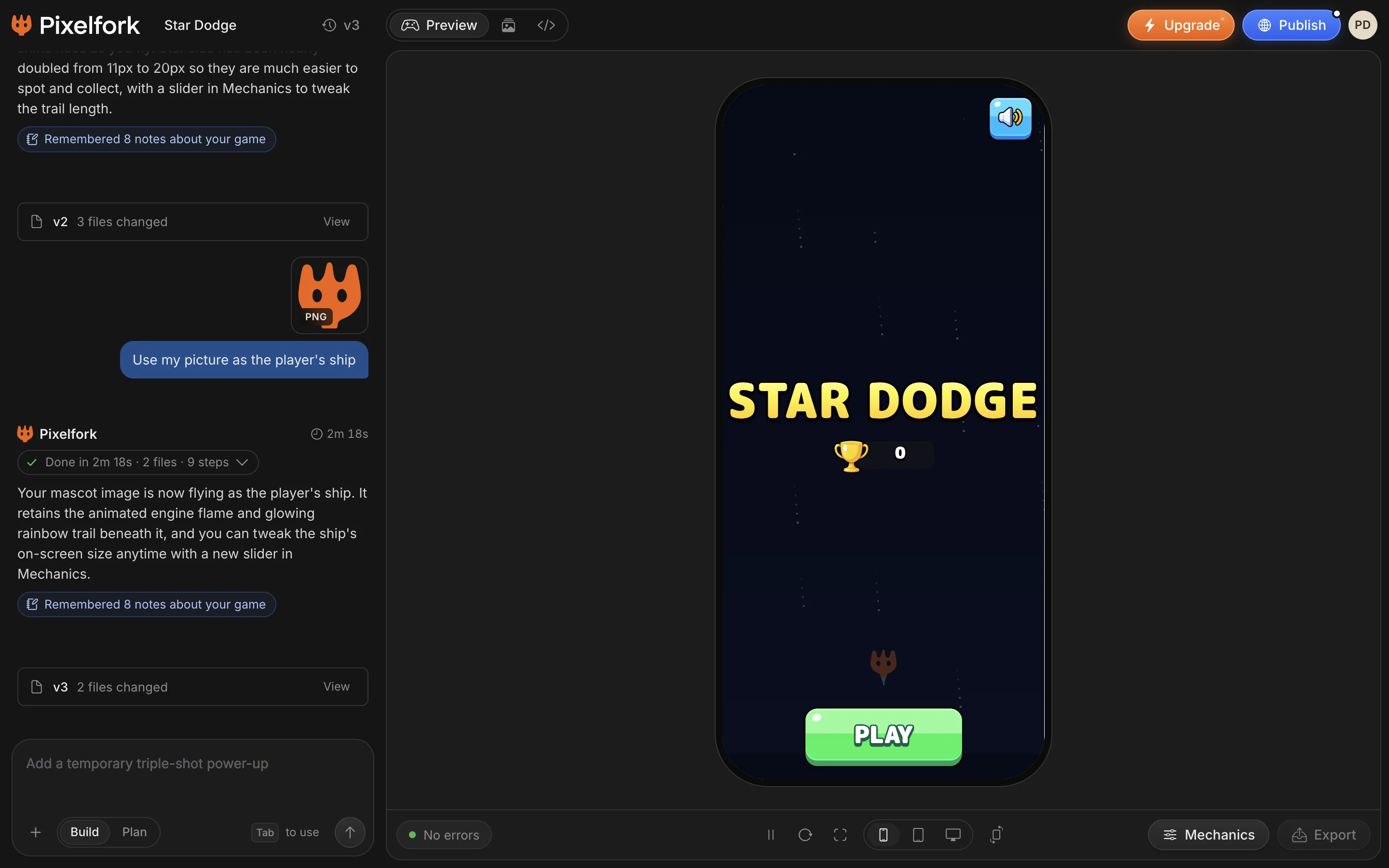Select Plan mode

coord(134,832)
